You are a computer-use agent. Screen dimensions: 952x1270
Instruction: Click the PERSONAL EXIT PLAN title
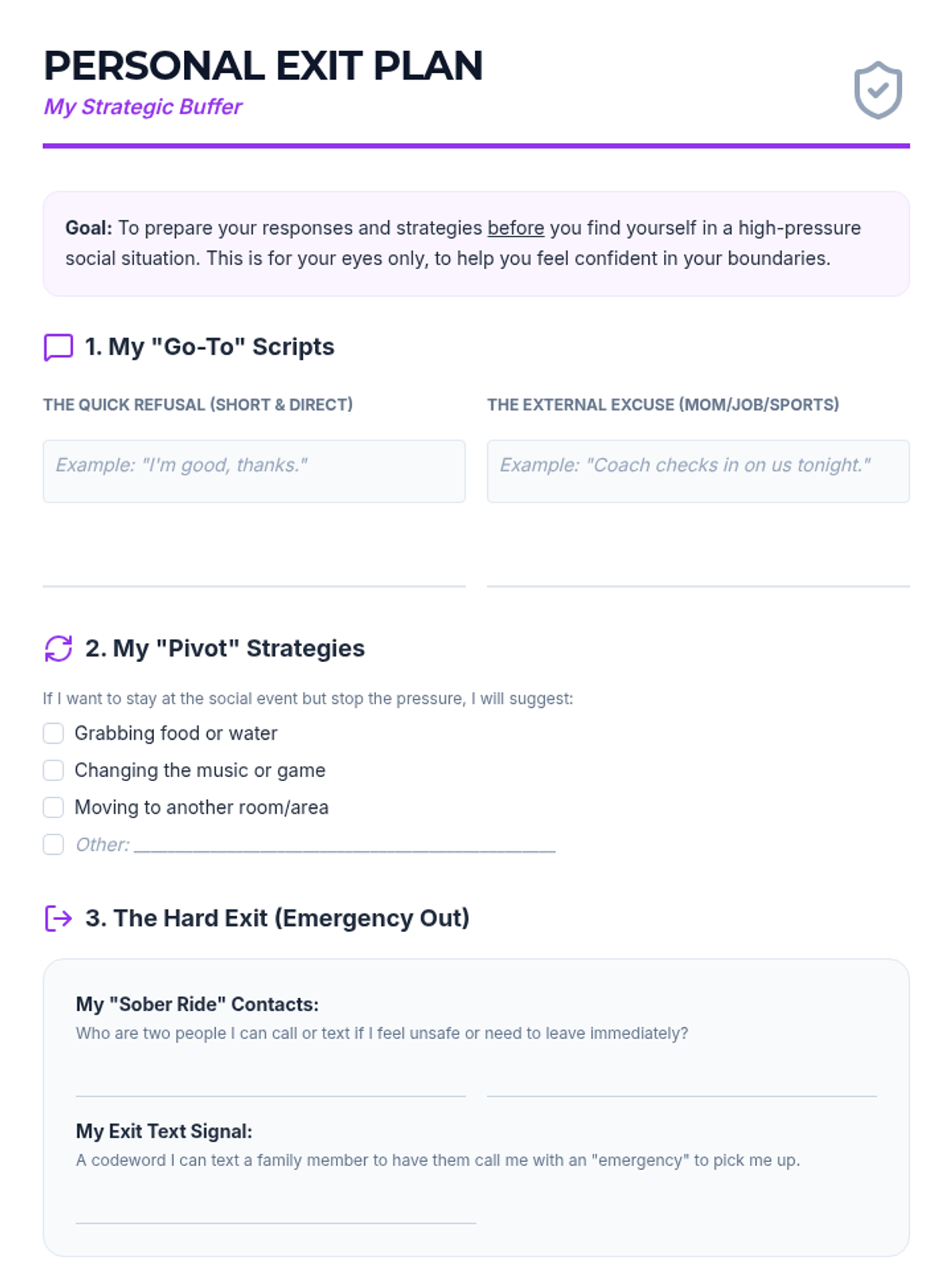[x=263, y=66]
